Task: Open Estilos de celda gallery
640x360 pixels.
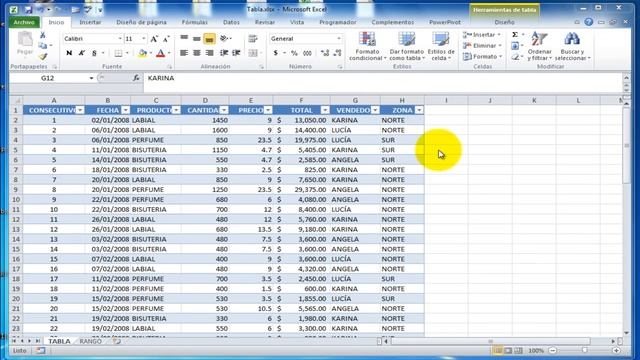Action: click(x=441, y=47)
